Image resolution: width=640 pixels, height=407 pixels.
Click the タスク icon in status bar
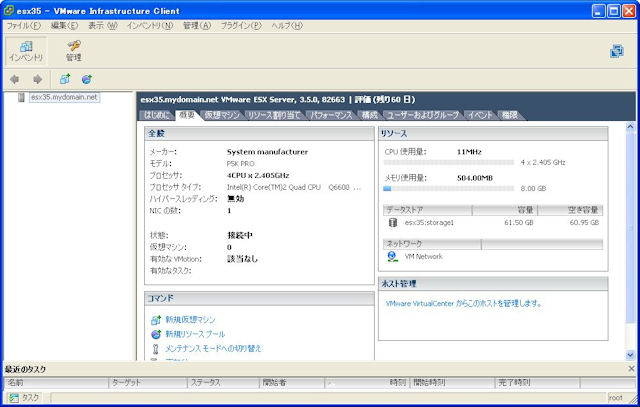(x=14, y=398)
